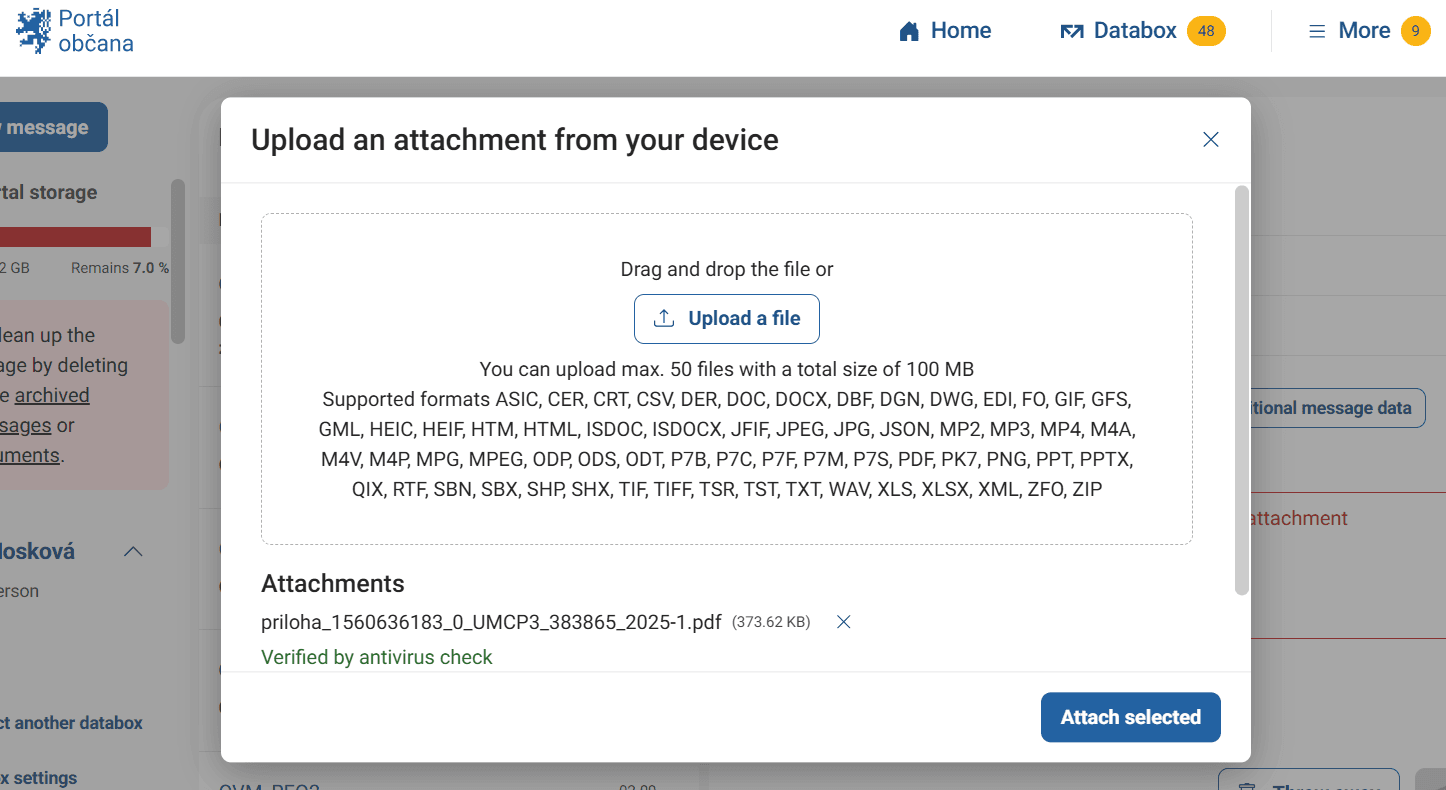Viewport: 1446px width, 790px height.
Task: Click the Portál občana lion logo
Action: coord(33,31)
